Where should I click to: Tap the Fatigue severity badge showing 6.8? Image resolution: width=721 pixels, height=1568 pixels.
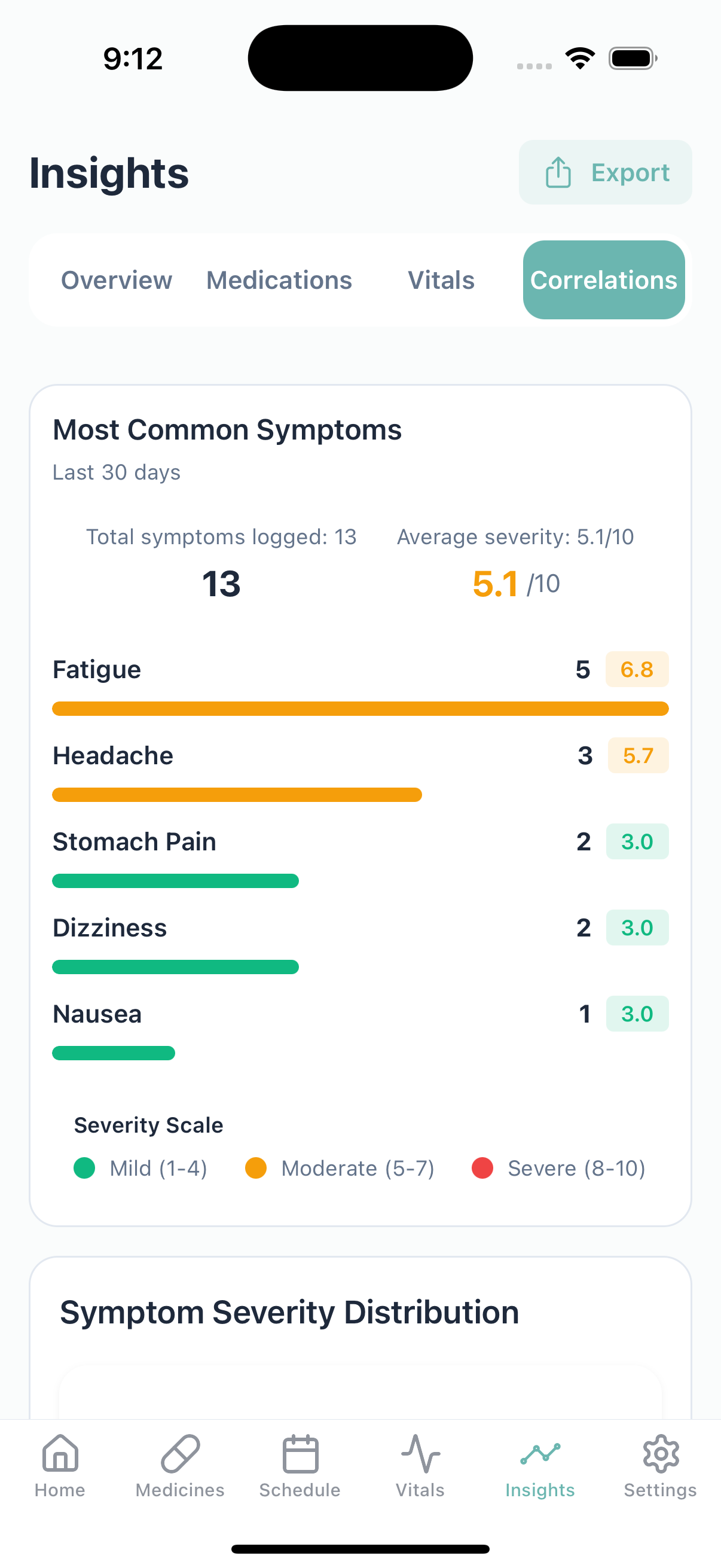[x=637, y=669]
